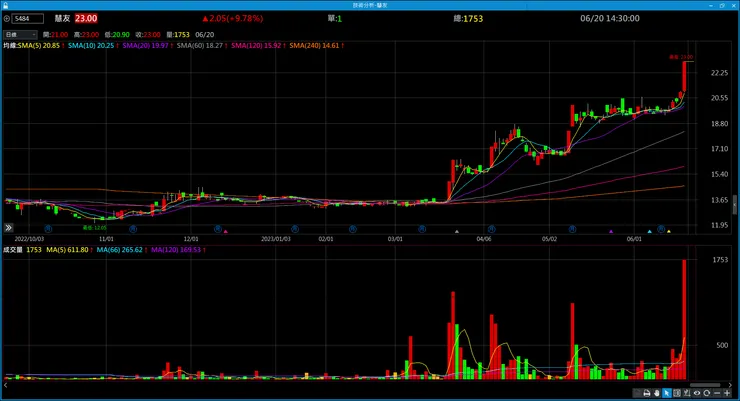Click the pink triangle marker after 12/01
This screenshot has height=401, width=740.
click(x=226, y=231)
